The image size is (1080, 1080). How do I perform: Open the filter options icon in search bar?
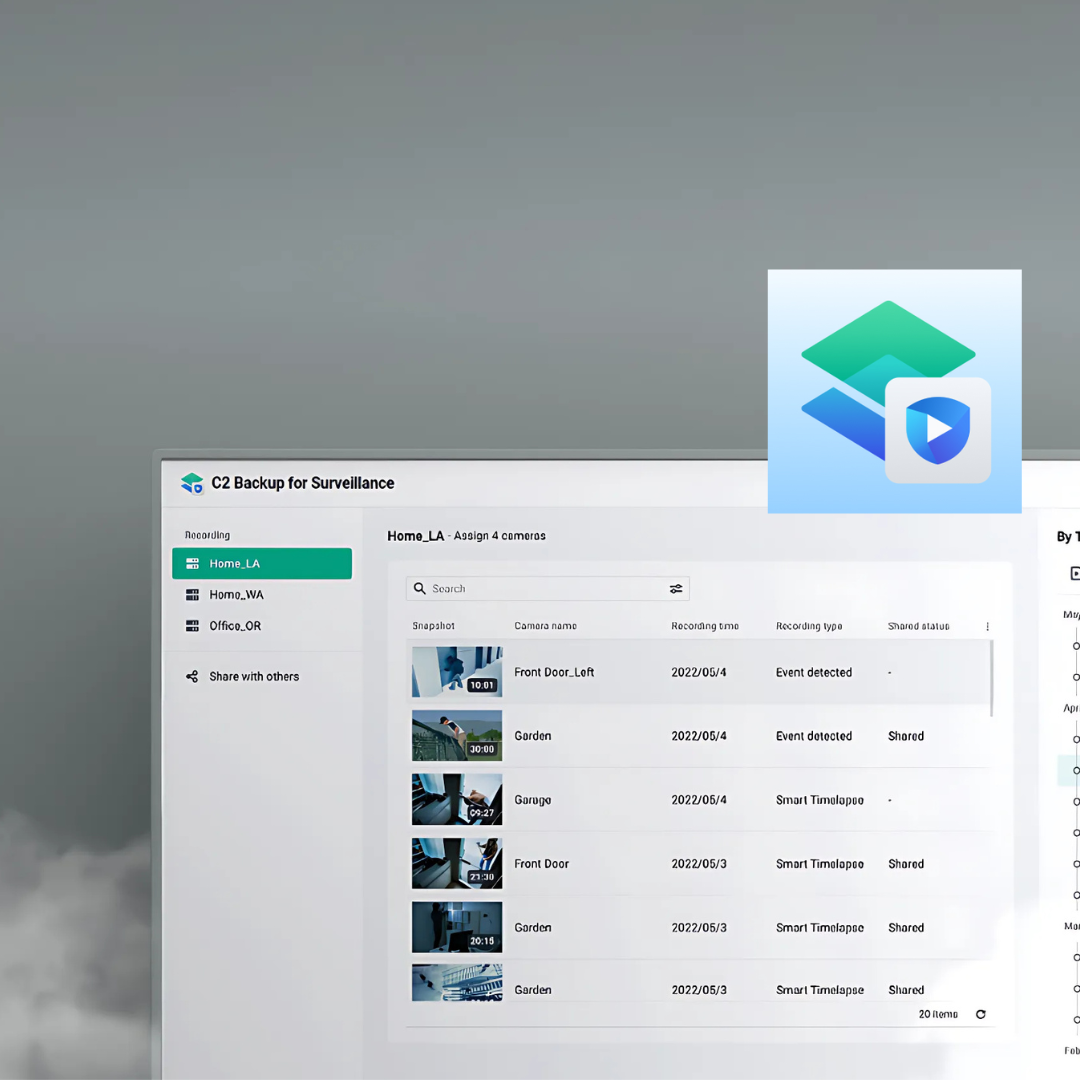tap(676, 589)
